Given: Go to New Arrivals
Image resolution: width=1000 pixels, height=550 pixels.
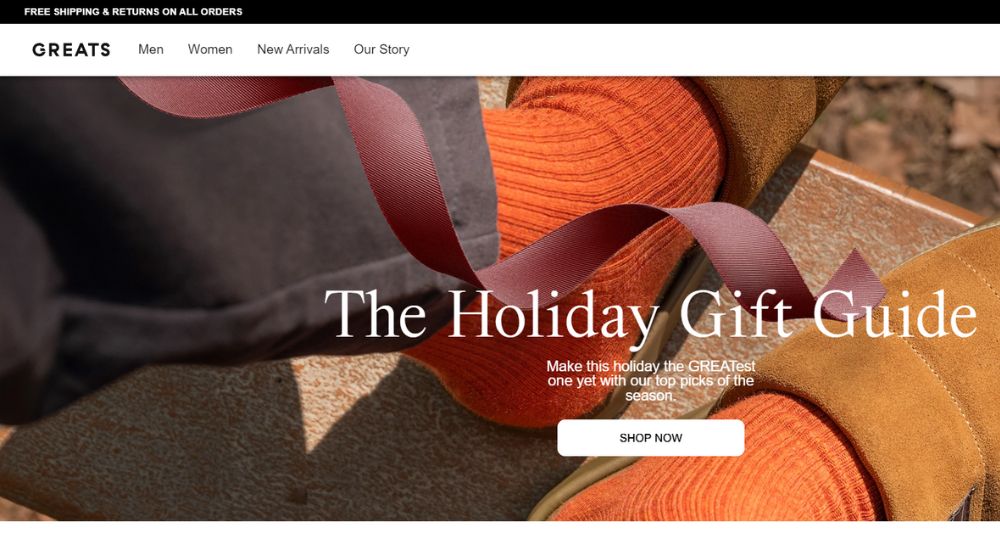Looking at the screenshot, I should pos(293,49).
